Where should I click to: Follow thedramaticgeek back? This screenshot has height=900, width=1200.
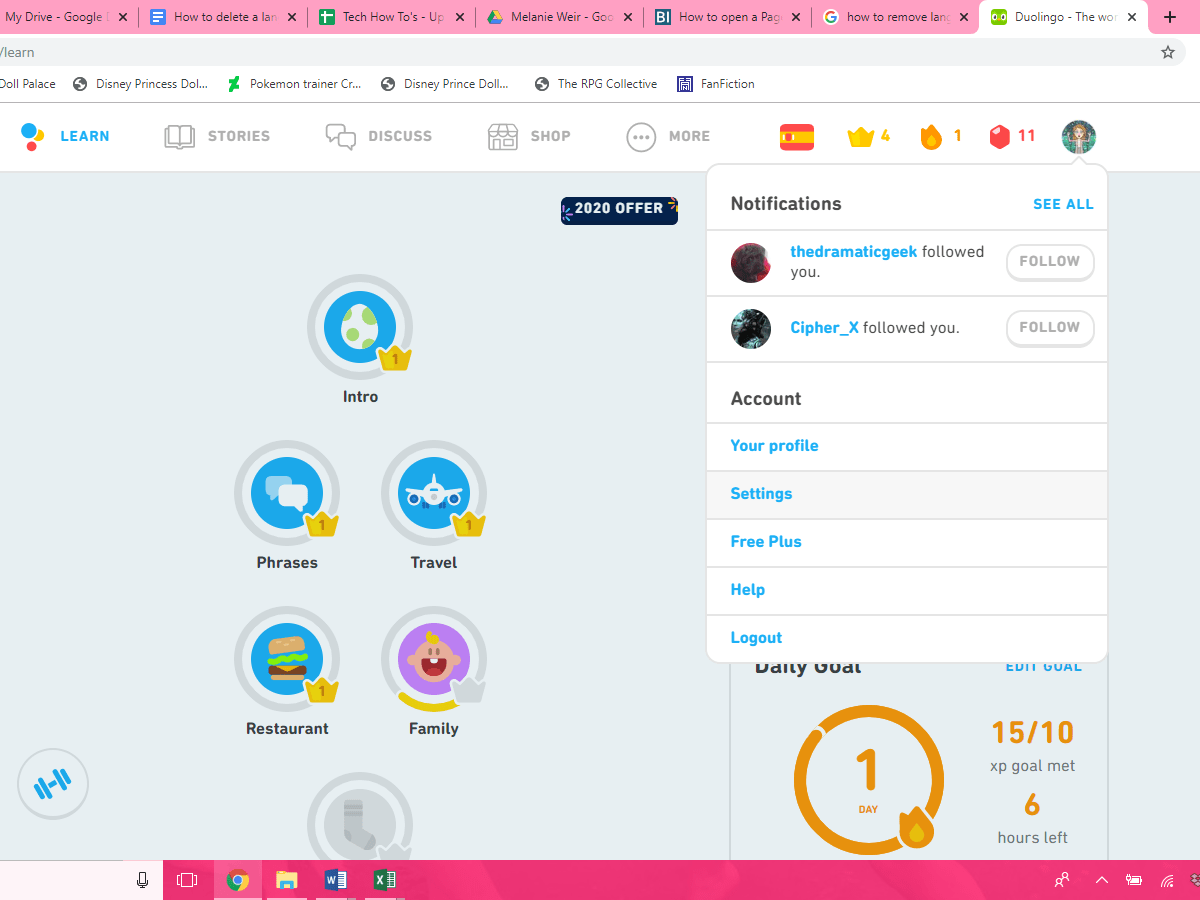point(1050,262)
